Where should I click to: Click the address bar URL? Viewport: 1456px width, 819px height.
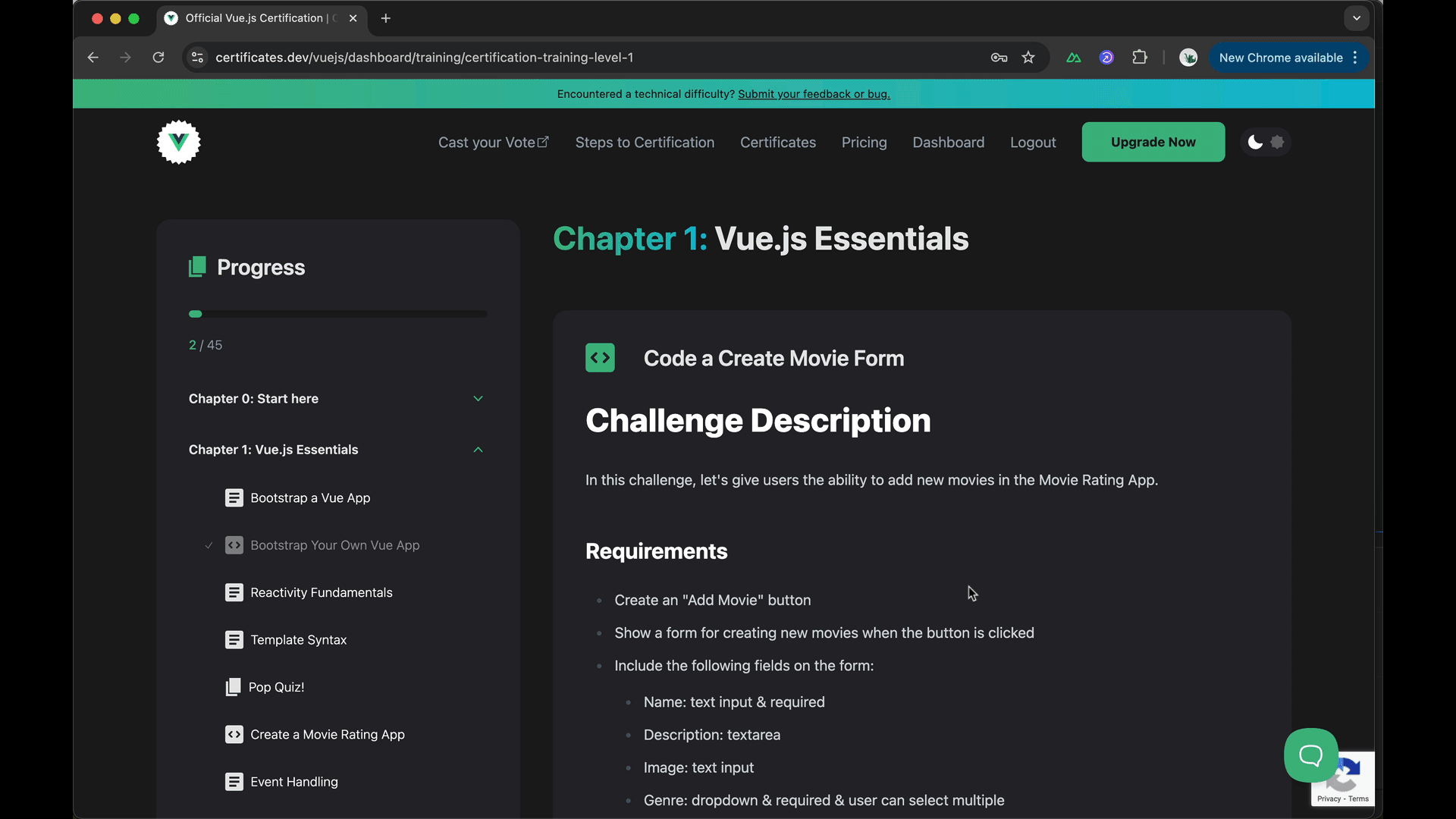425,58
